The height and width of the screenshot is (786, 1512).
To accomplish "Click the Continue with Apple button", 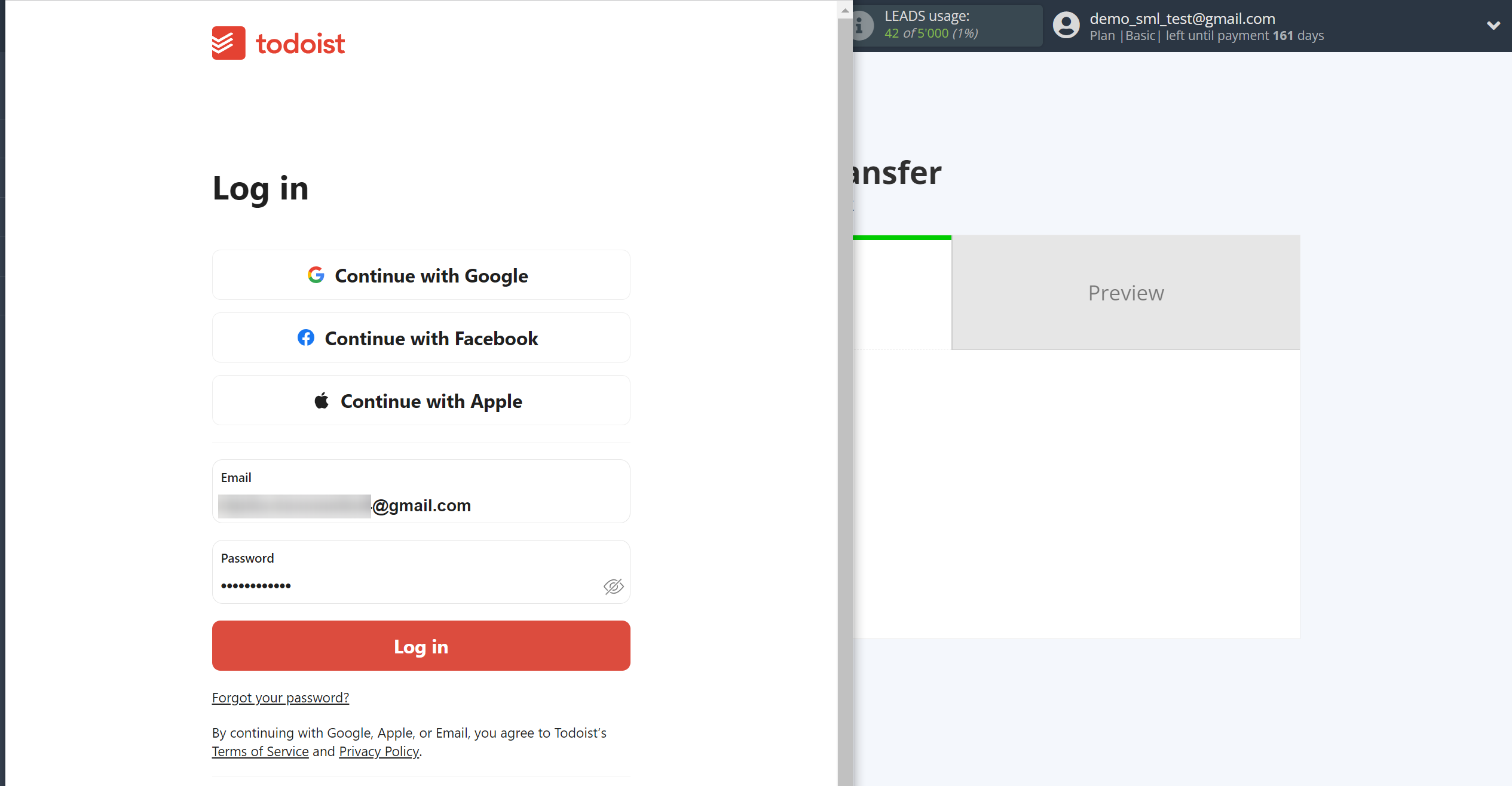I will [x=421, y=401].
